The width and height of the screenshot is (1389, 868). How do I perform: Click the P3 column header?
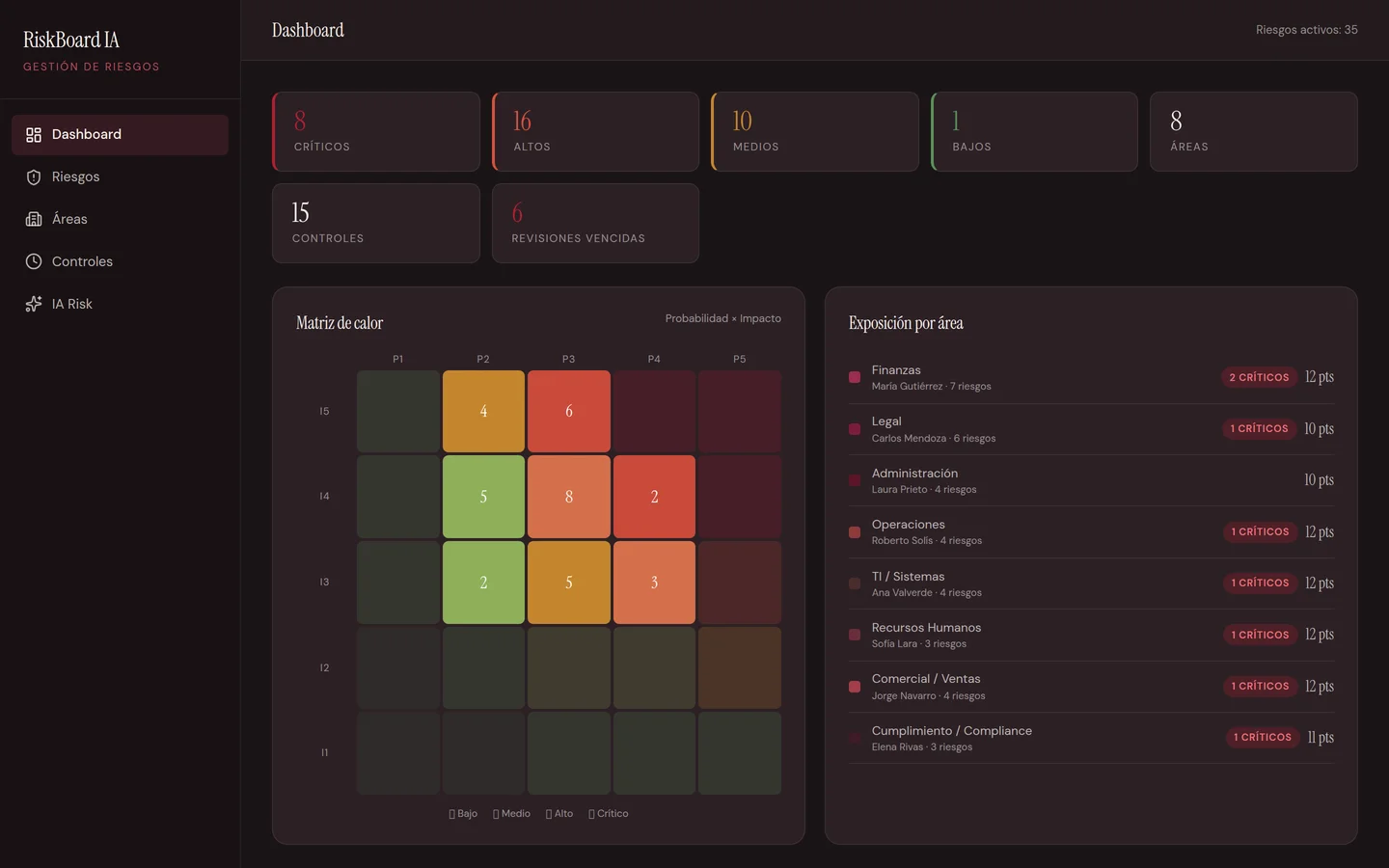(569, 359)
